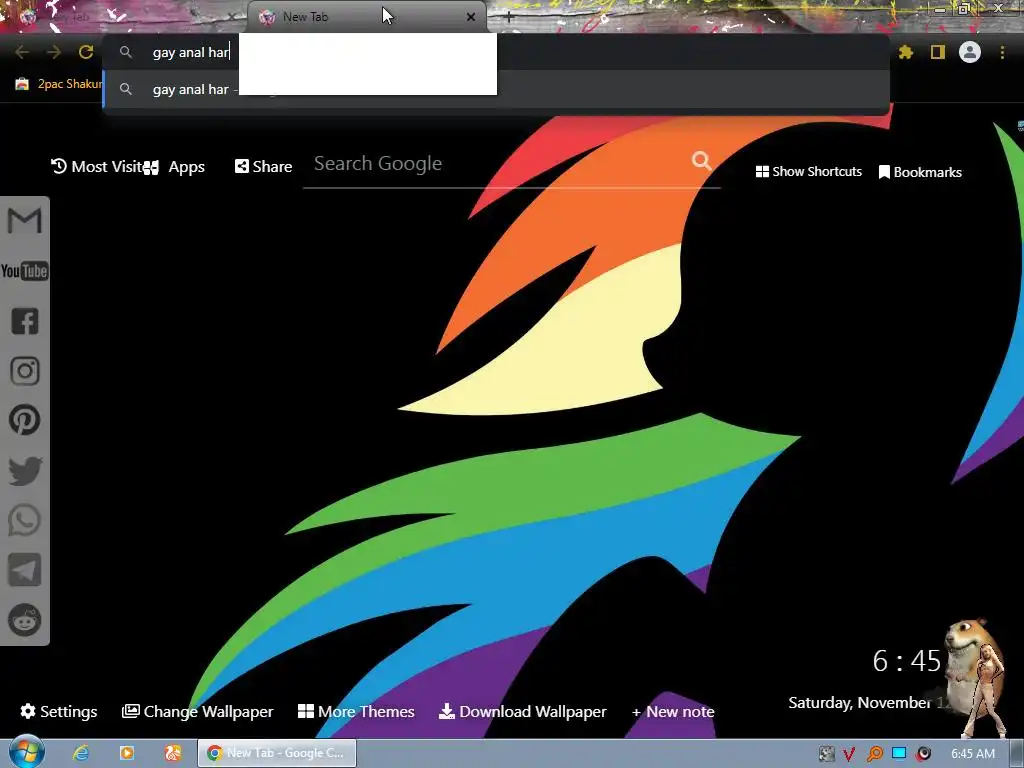Go back using the browser arrow

coord(22,52)
